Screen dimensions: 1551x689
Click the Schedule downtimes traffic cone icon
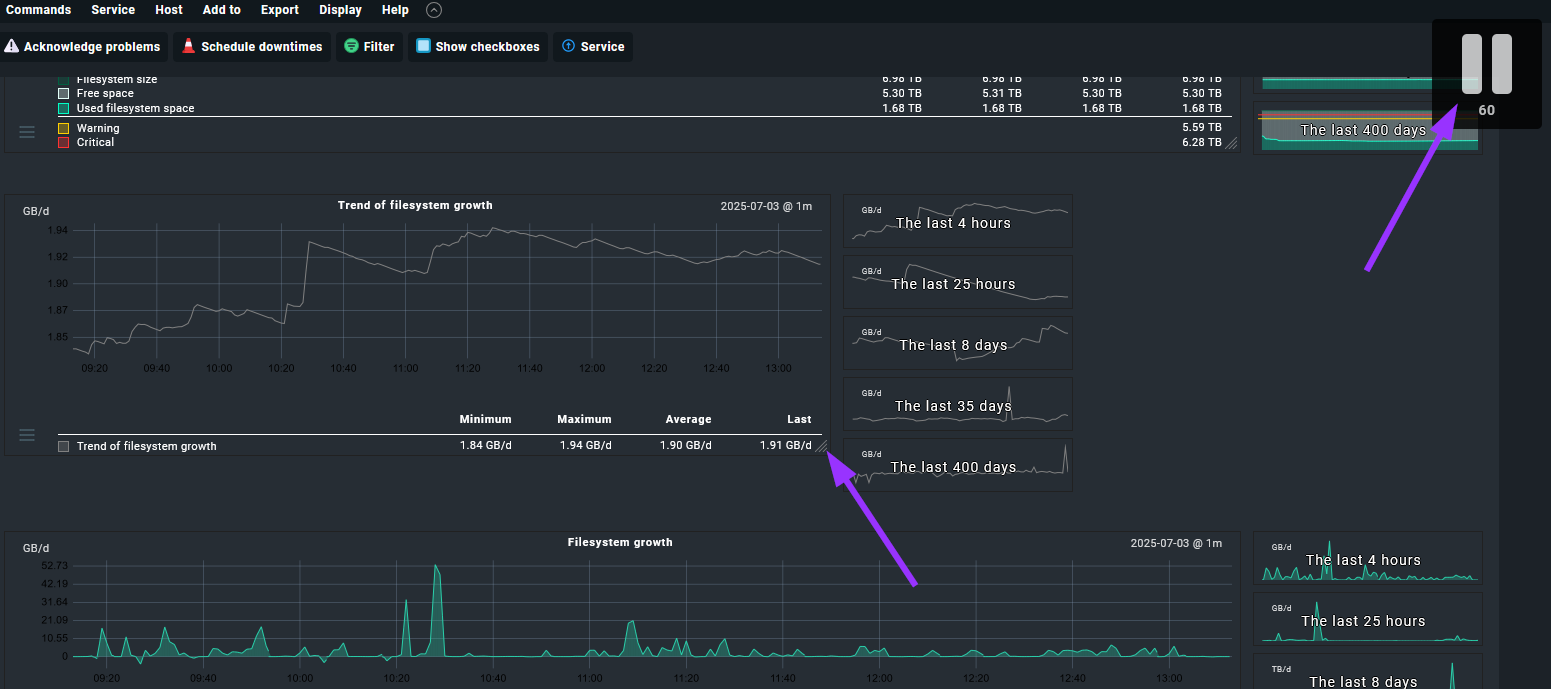point(189,47)
